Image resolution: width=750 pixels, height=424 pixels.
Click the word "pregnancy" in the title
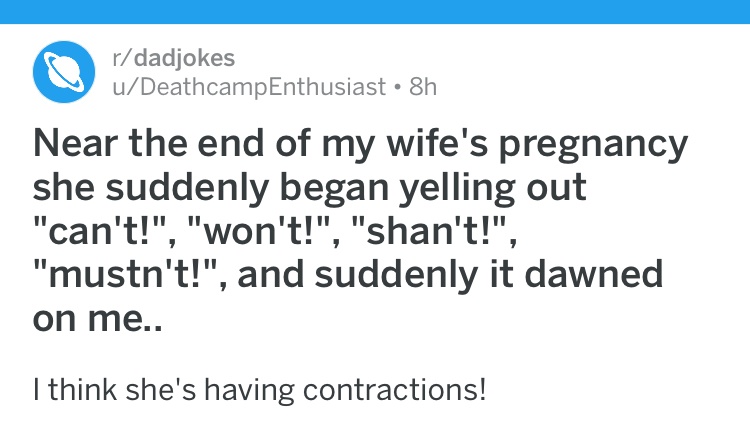coord(594,145)
